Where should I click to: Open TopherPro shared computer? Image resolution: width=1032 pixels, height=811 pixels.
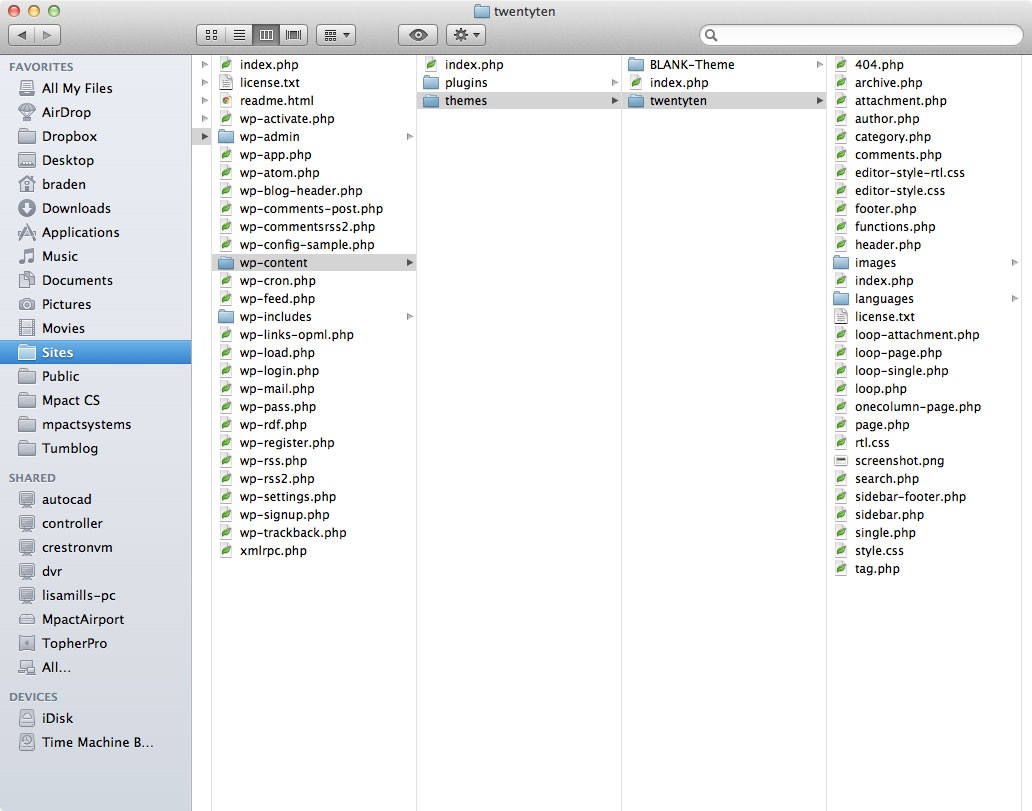(95, 644)
